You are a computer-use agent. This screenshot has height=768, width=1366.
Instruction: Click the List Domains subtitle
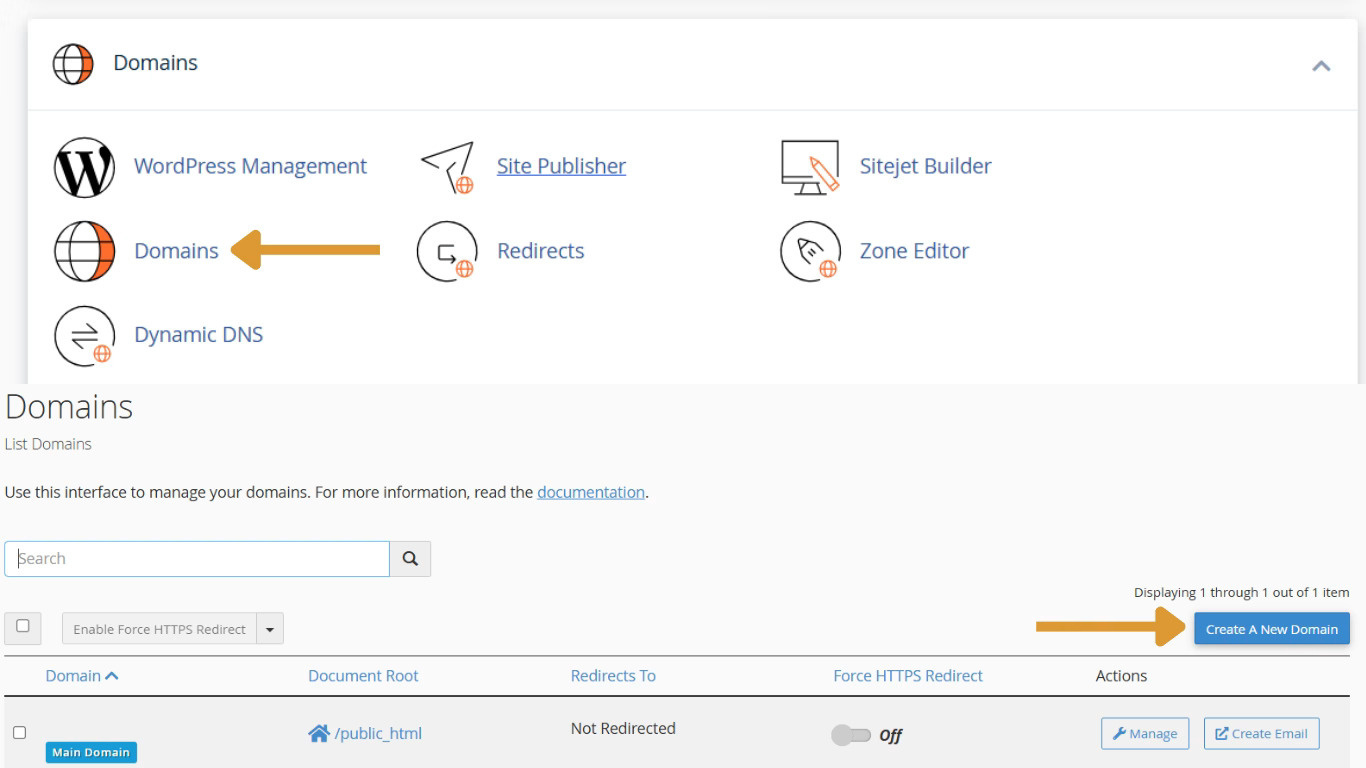(x=48, y=444)
